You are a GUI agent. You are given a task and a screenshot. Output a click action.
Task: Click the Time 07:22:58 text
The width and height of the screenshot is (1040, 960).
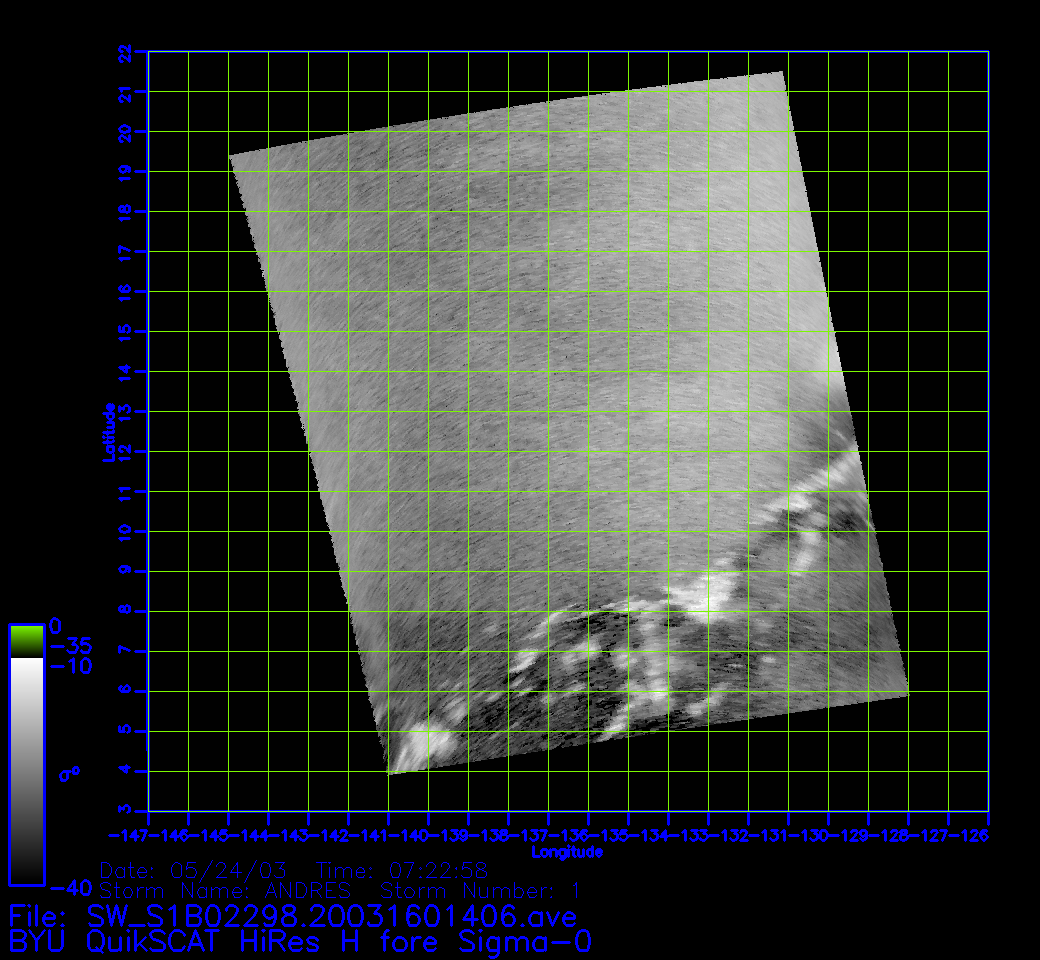pyautogui.click(x=401, y=870)
